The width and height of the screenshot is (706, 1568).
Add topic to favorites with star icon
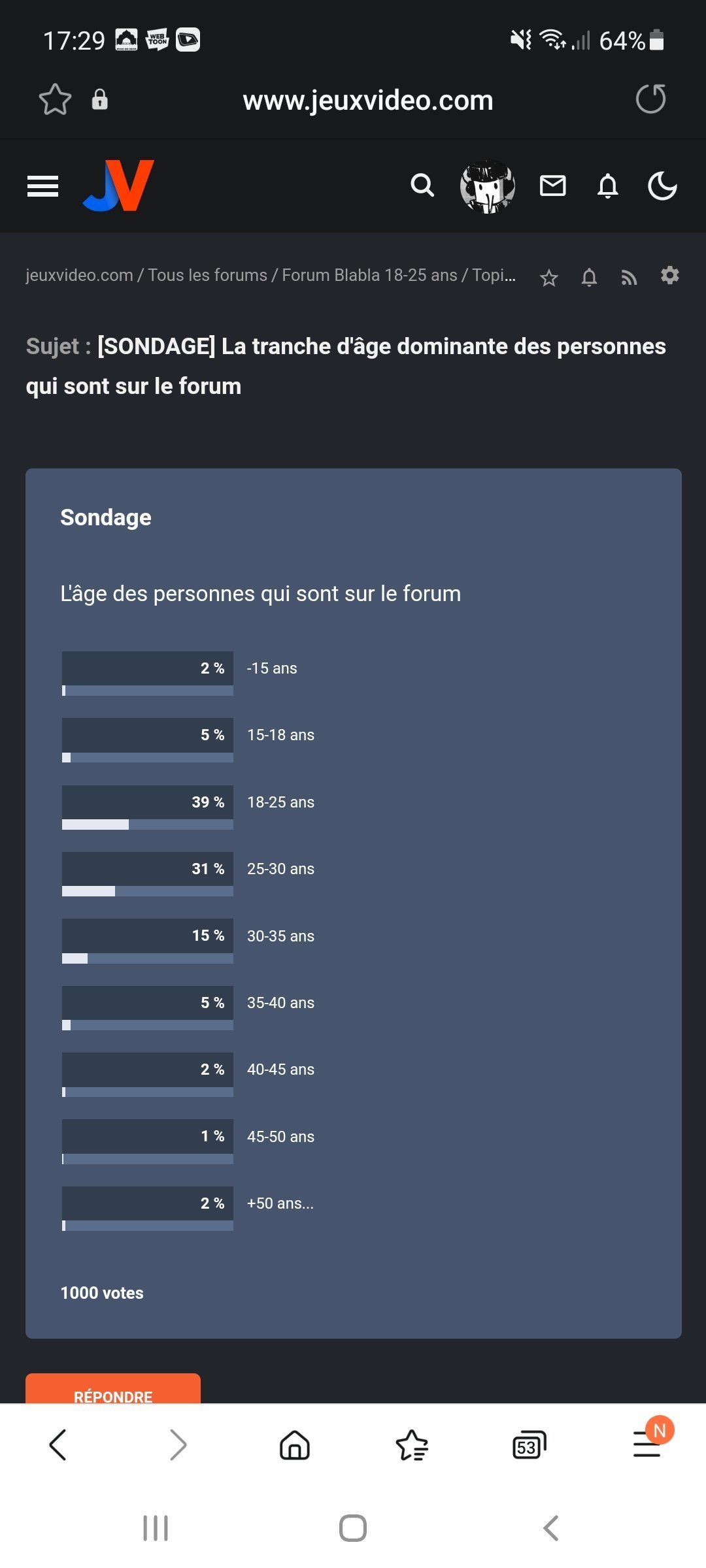point(549,278)
